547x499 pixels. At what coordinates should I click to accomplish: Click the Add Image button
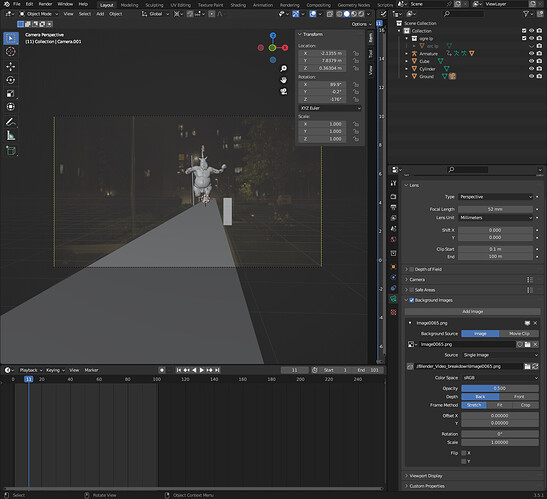473,312
